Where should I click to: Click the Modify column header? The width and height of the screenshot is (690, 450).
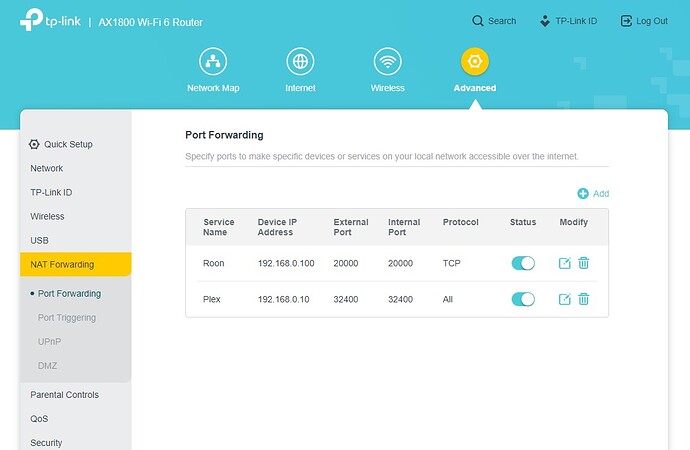pyautogui.click(x=573, y=222)
